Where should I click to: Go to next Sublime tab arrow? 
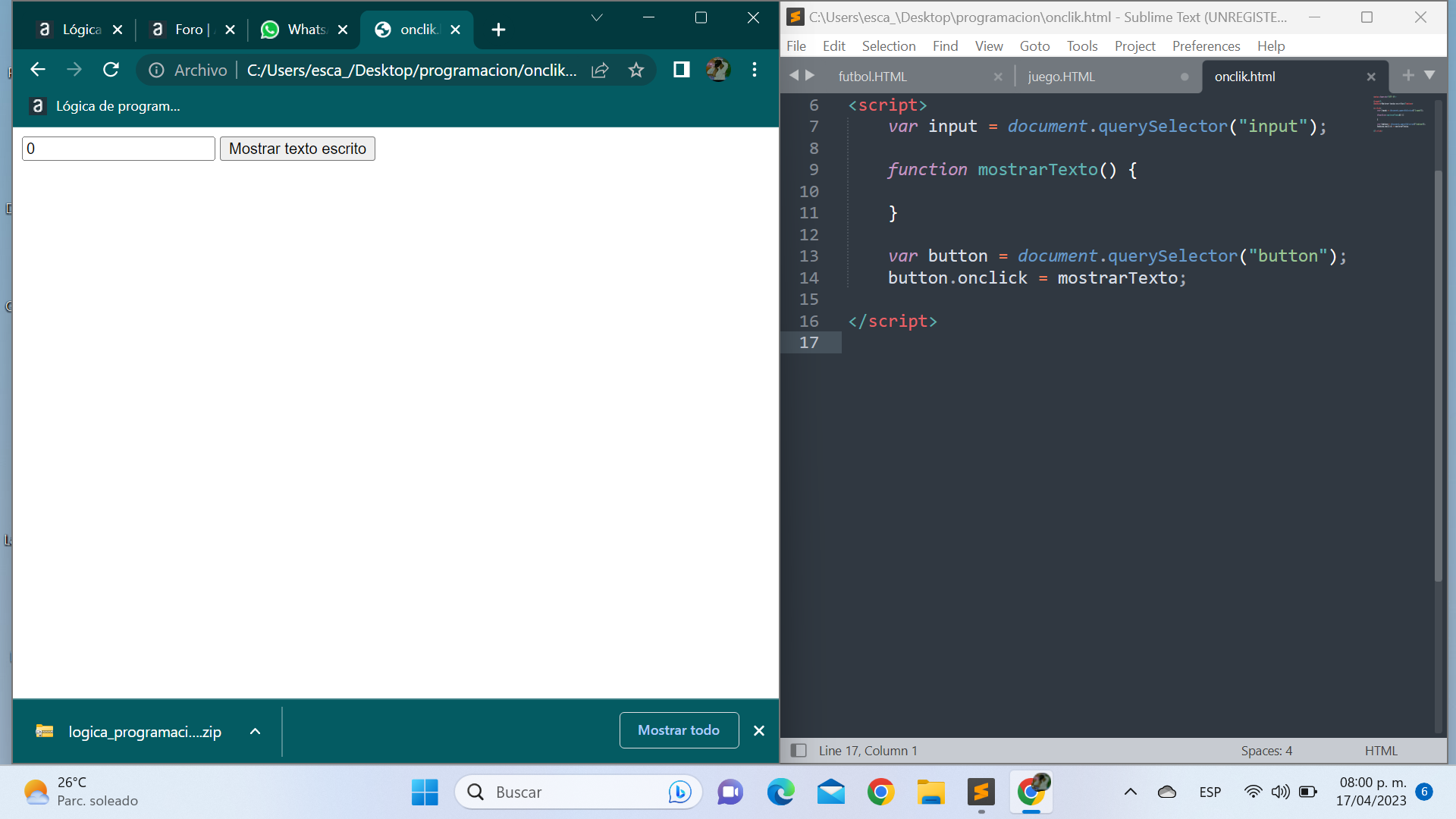coord(810,75)
